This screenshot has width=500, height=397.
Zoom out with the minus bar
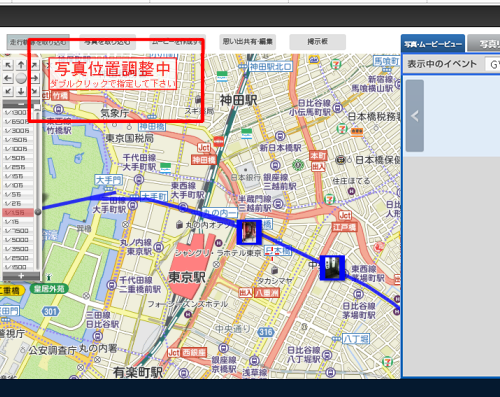click(21, 104)
